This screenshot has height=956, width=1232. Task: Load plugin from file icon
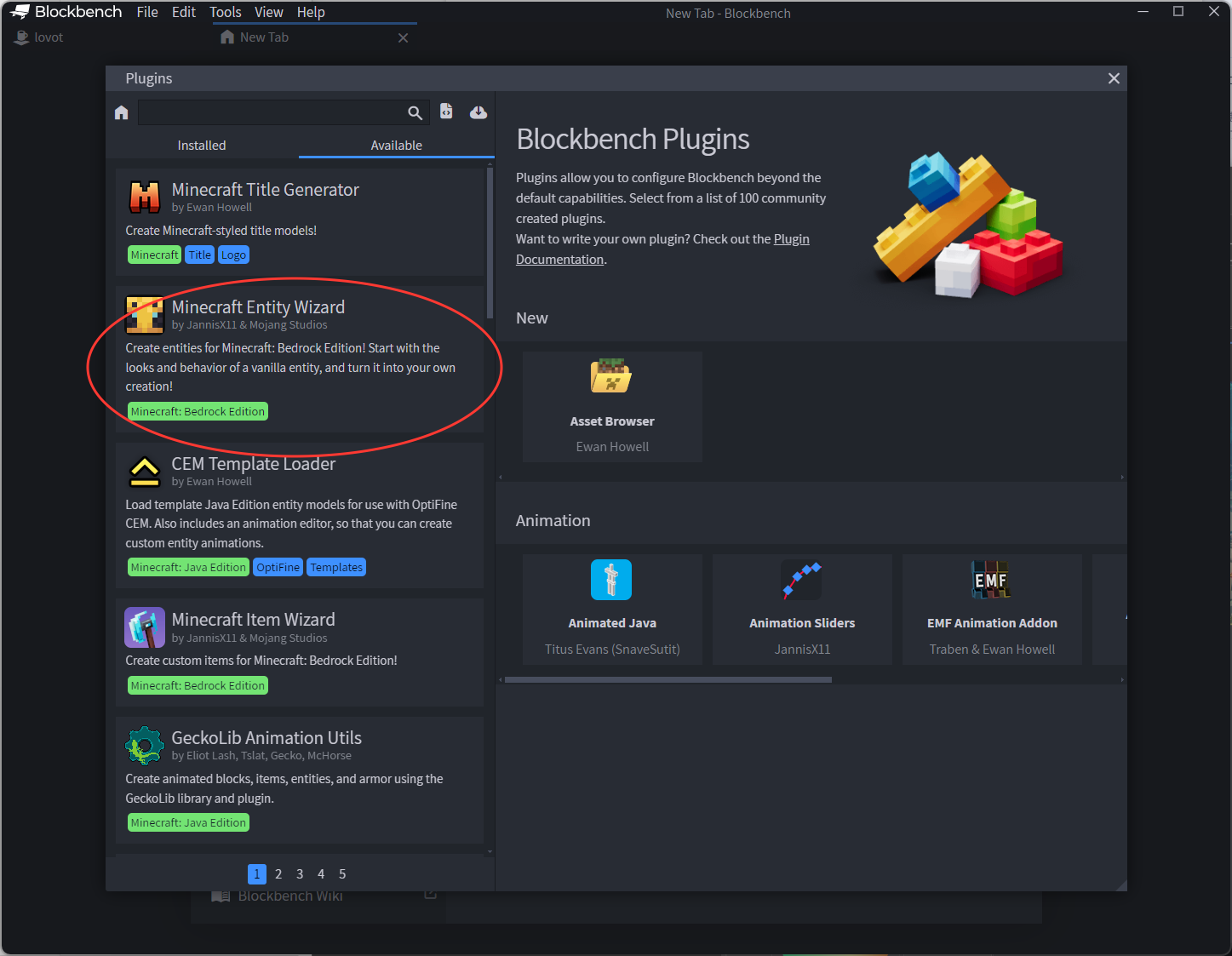(x=446, y=112)
